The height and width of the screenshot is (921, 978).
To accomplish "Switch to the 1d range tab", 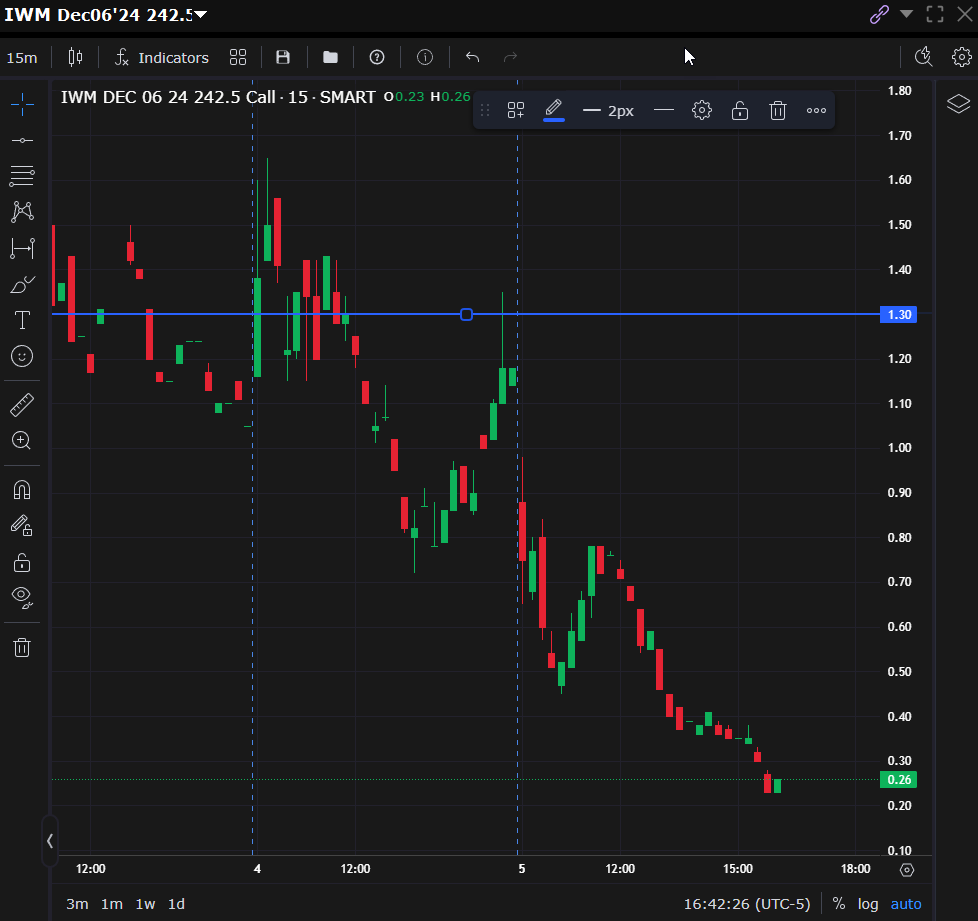I will click(176, 903).
